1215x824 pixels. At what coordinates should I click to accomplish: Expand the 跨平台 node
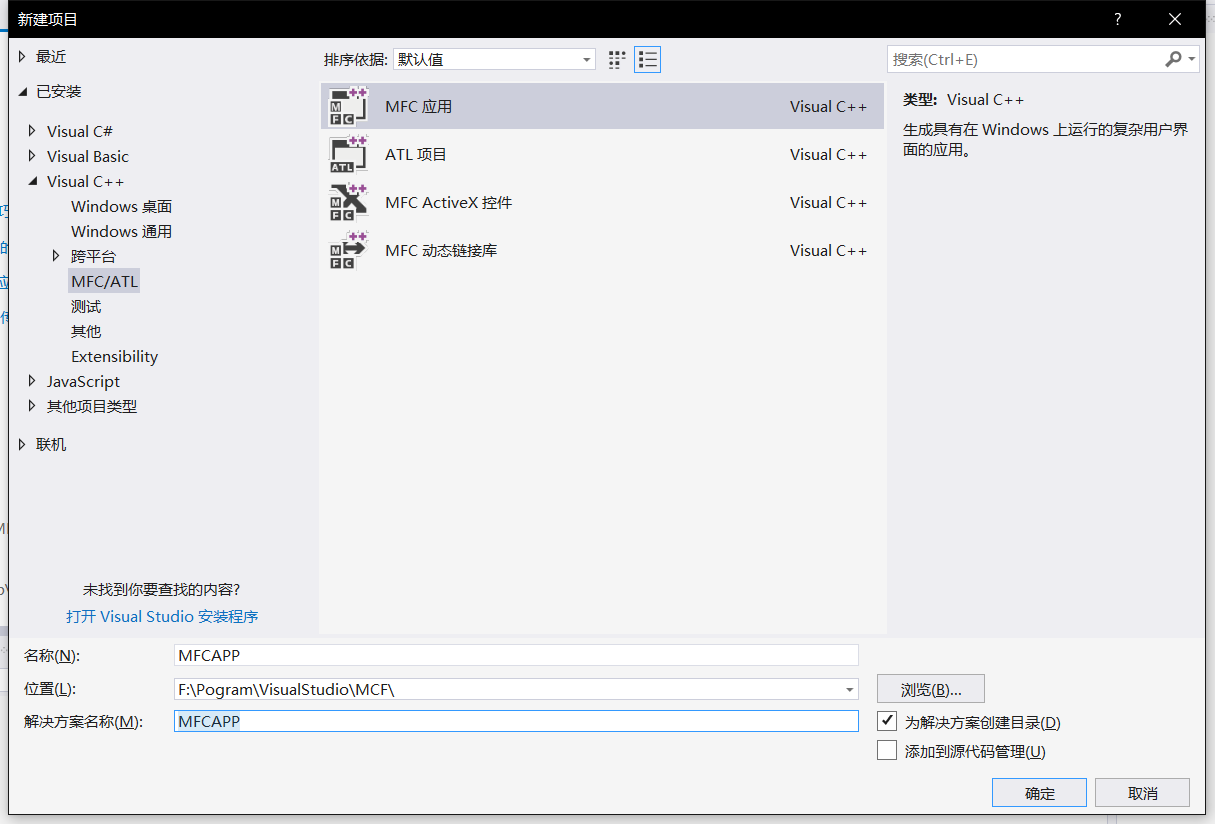click(57, 256)
